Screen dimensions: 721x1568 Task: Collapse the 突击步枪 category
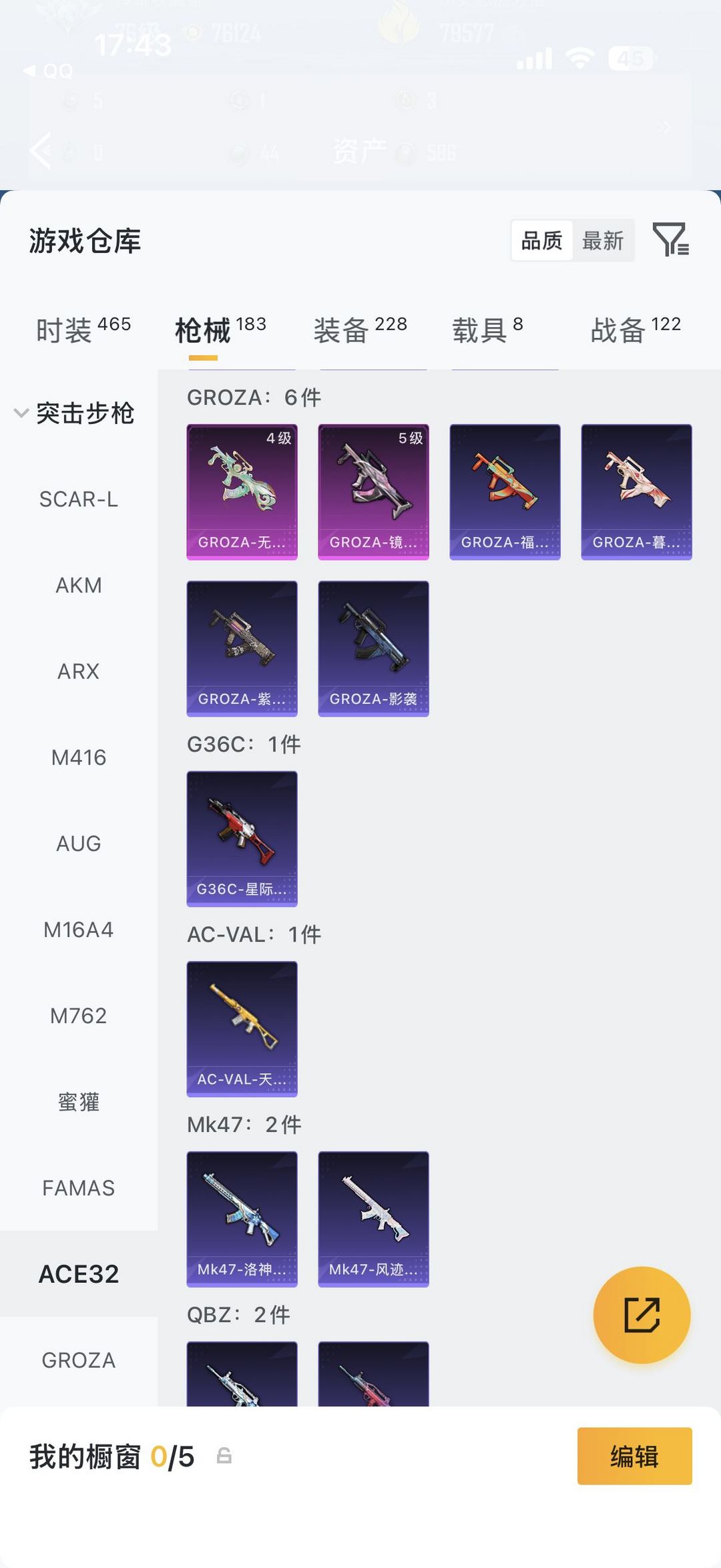pos(75,413)
